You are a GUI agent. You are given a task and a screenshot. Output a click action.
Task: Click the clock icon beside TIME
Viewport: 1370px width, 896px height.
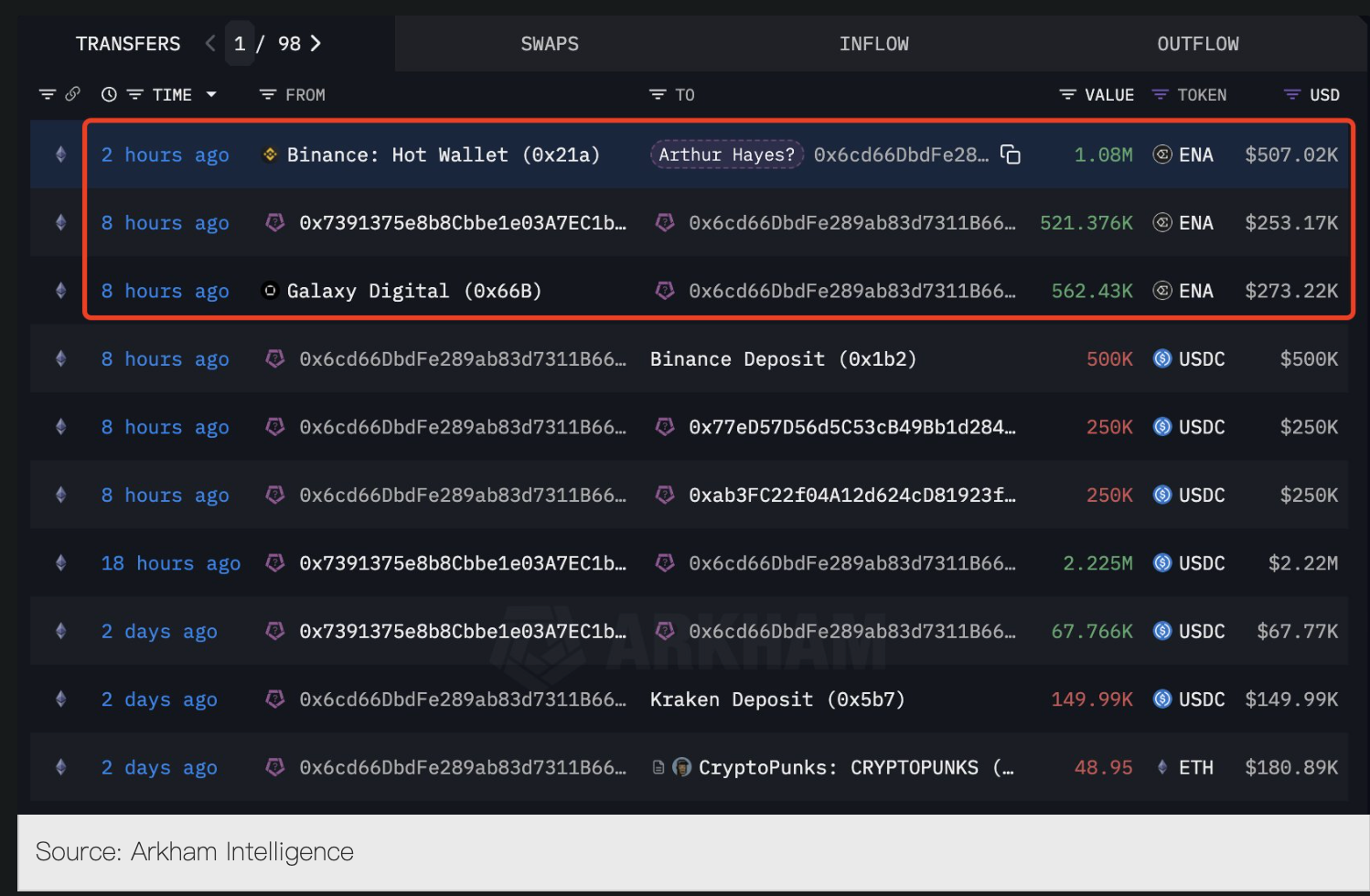[109, 94]
